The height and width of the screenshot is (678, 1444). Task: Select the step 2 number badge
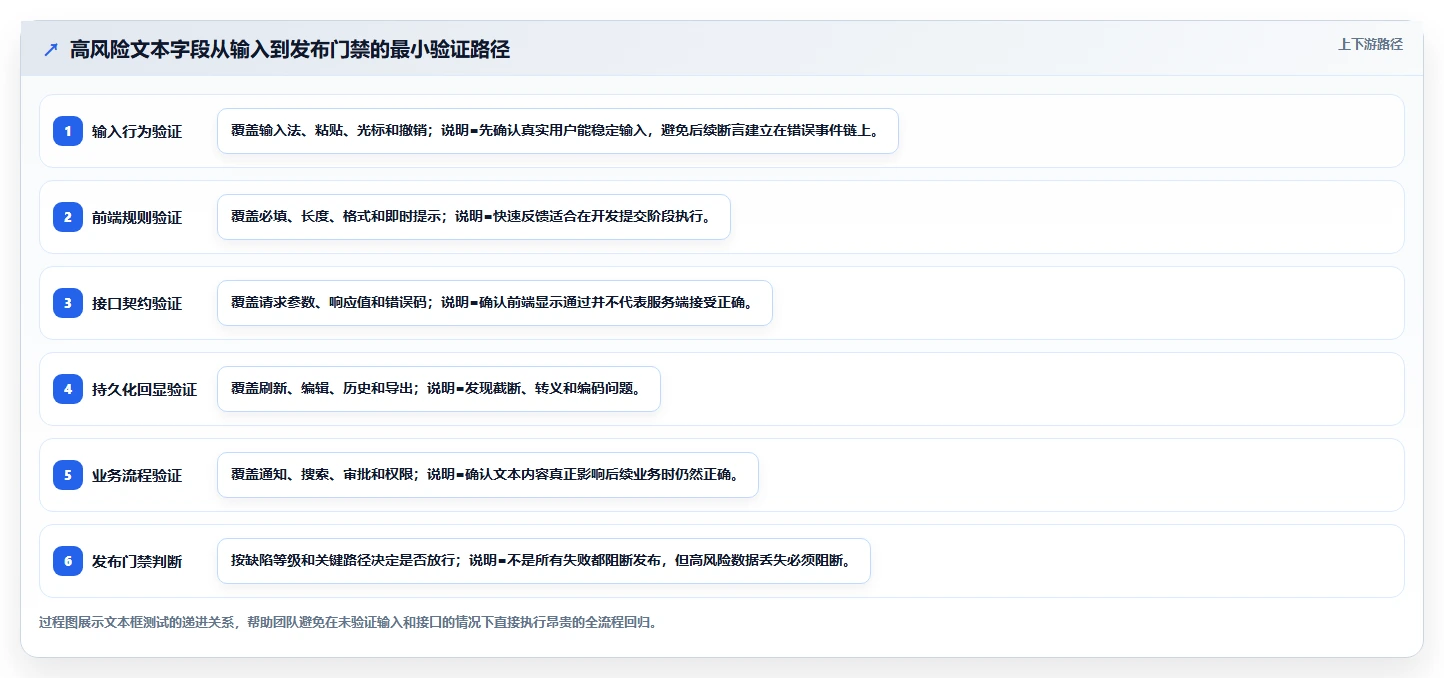pyautogui.click(x=68, y=216)
